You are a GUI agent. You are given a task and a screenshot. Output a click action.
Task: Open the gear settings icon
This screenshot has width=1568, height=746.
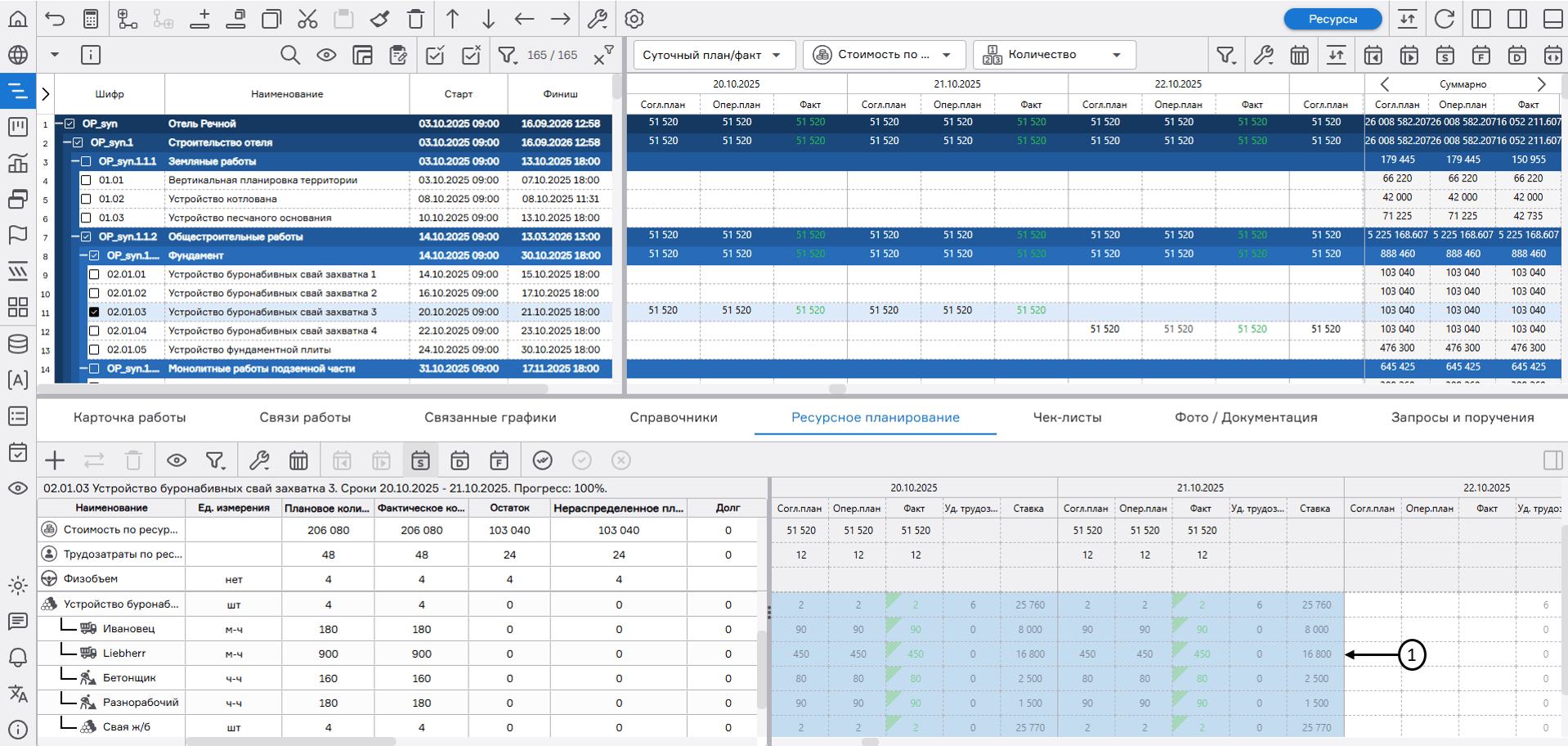[x=634, y=19]
